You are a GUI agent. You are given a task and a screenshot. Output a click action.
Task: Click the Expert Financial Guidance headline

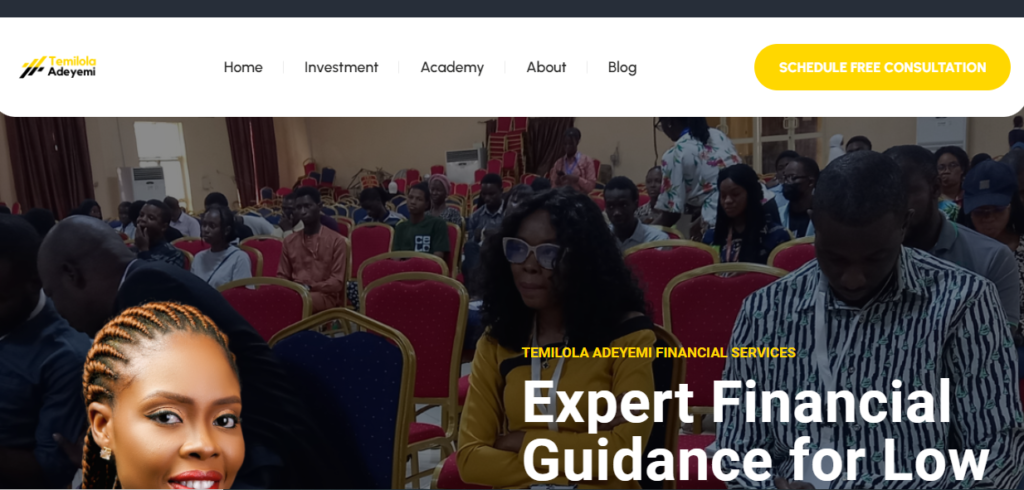(756, 433)
